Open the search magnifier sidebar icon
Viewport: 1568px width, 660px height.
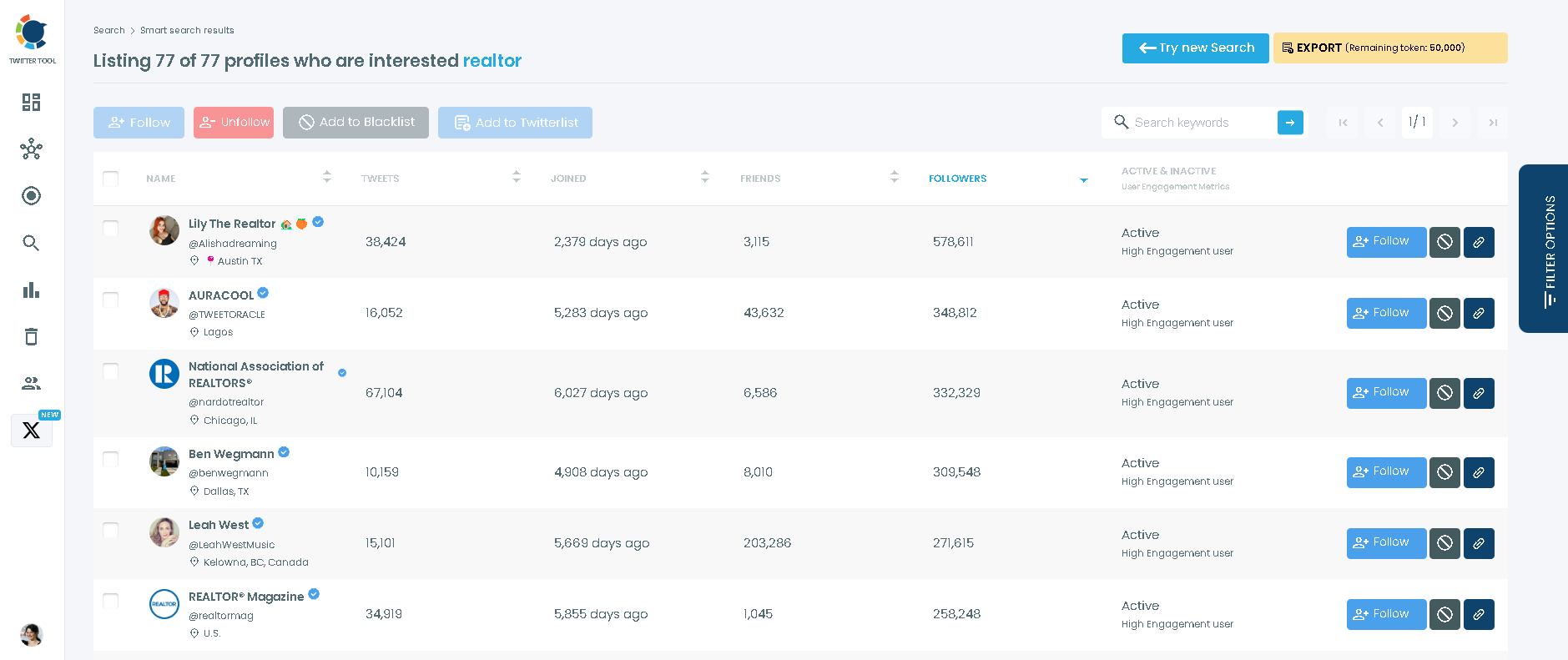point(31,243)
